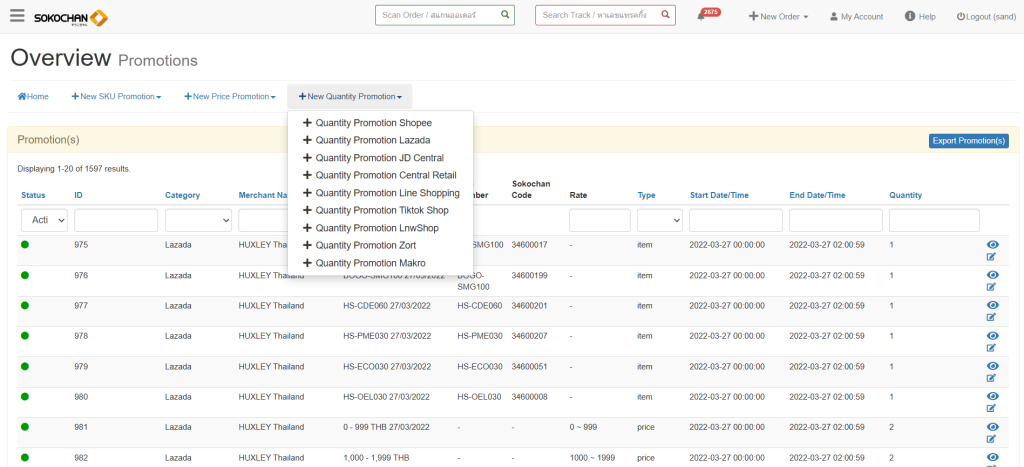Log out of the sand account
The width and height of the screenshot is (1024, 467).
click(x=986, y=17)
